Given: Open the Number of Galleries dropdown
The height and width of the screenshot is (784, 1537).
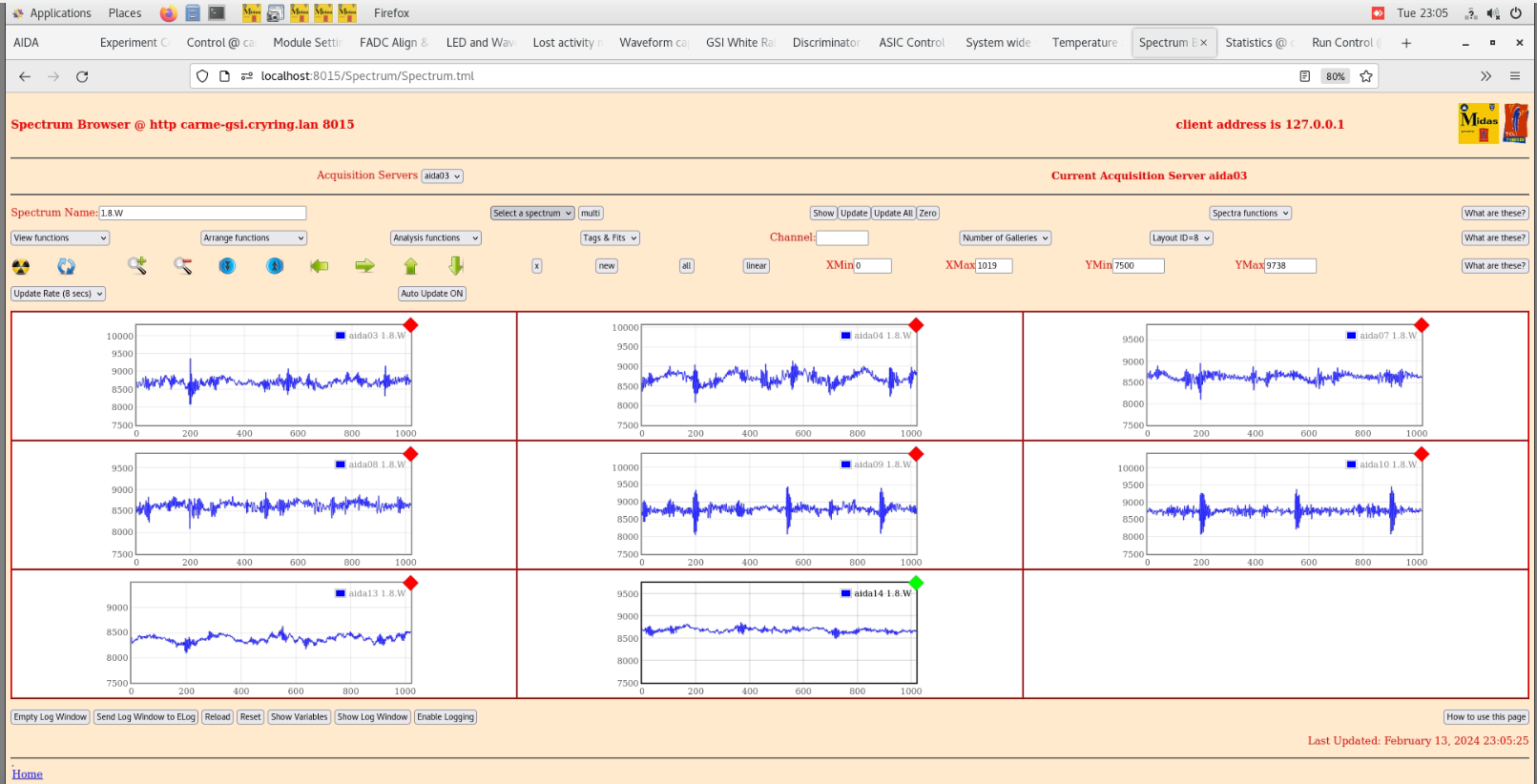Looking at the screenshot, I should pos(1006,238).
